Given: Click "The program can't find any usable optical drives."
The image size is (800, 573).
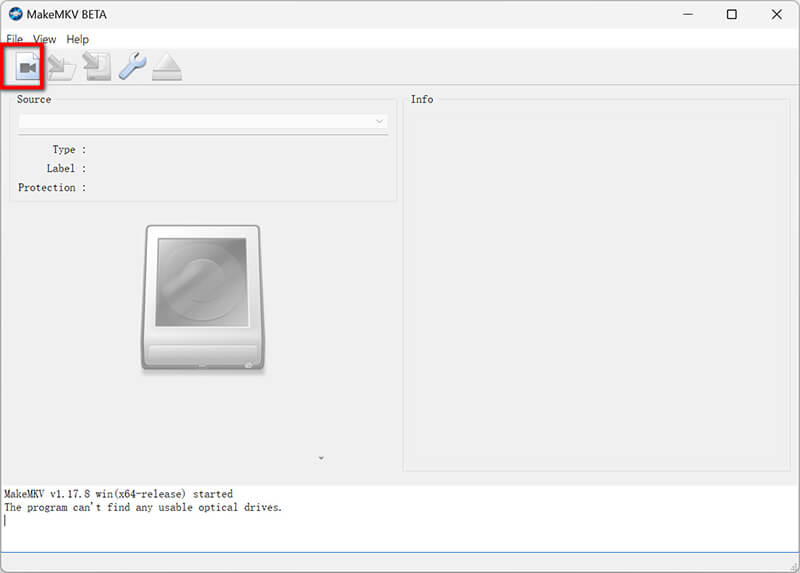Looking at the screenshot, I should (x=143, y=507).
